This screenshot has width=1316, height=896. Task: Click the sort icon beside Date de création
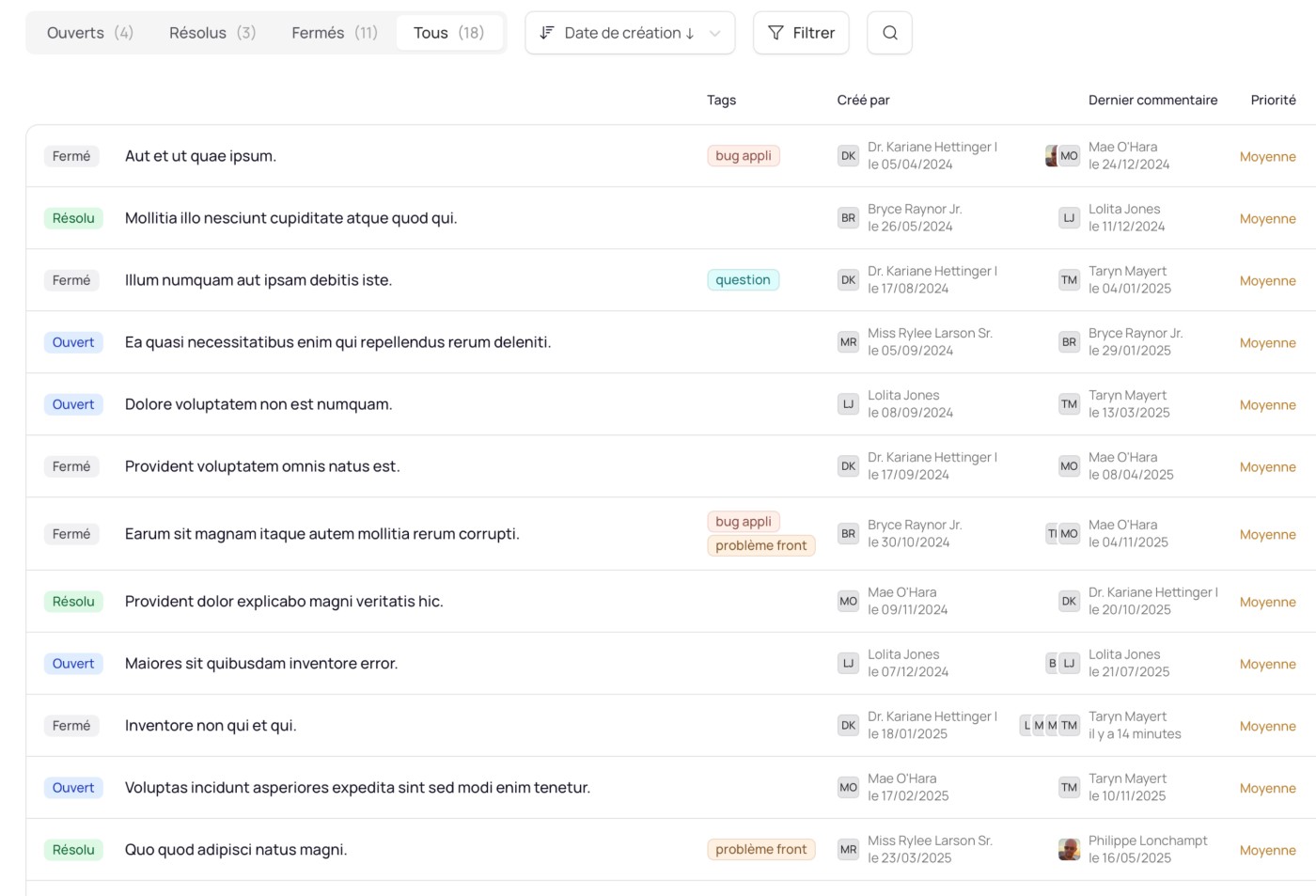coord(546,33)
